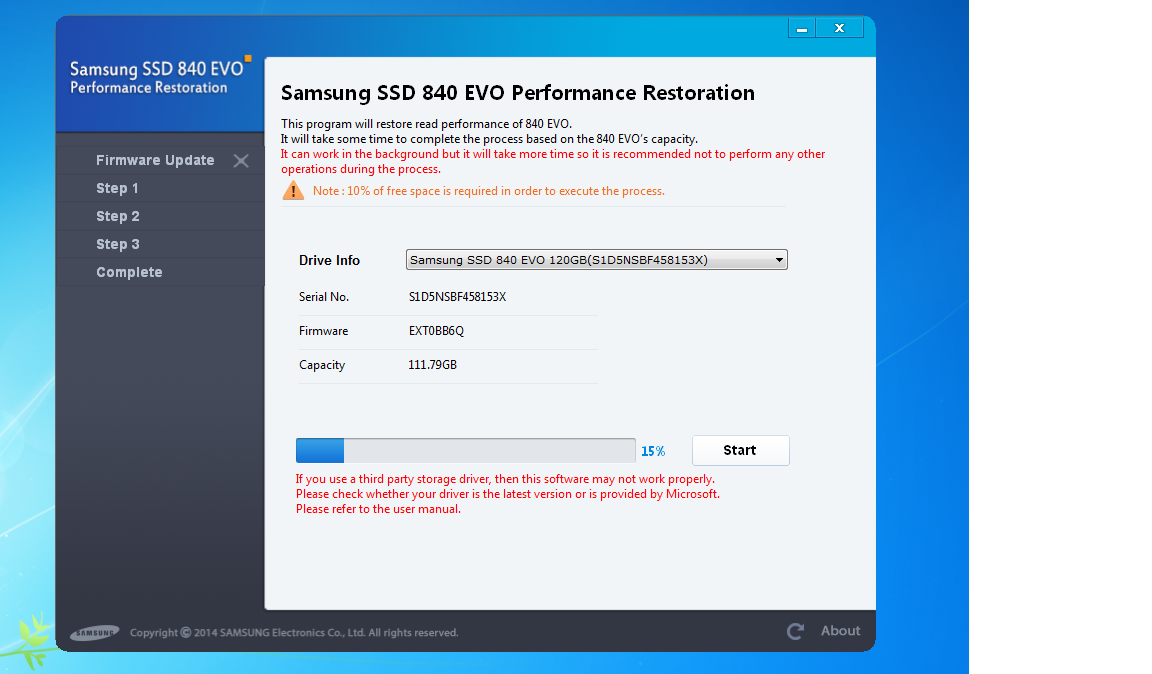The height and width of the screenshot is (674, 1152).
Task: Close the Performance Restoration window
Action: point(839,29)
